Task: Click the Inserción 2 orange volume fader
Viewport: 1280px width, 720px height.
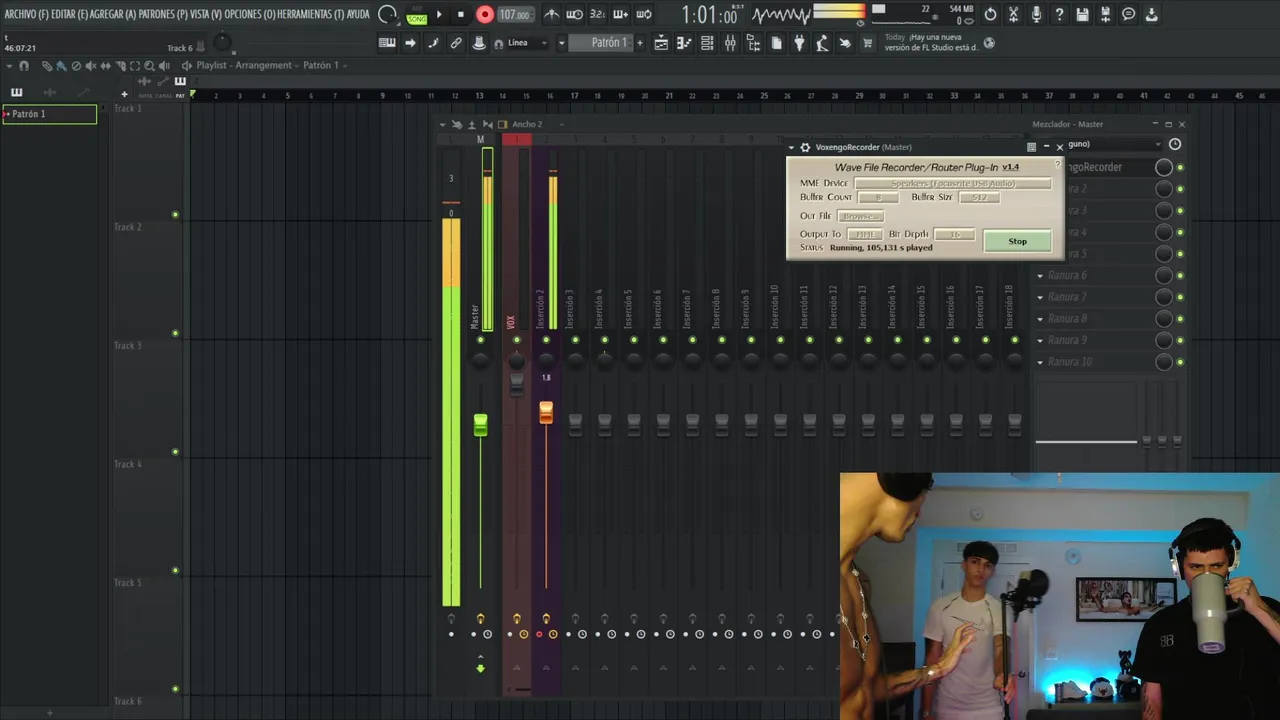Action: (546, 412)
